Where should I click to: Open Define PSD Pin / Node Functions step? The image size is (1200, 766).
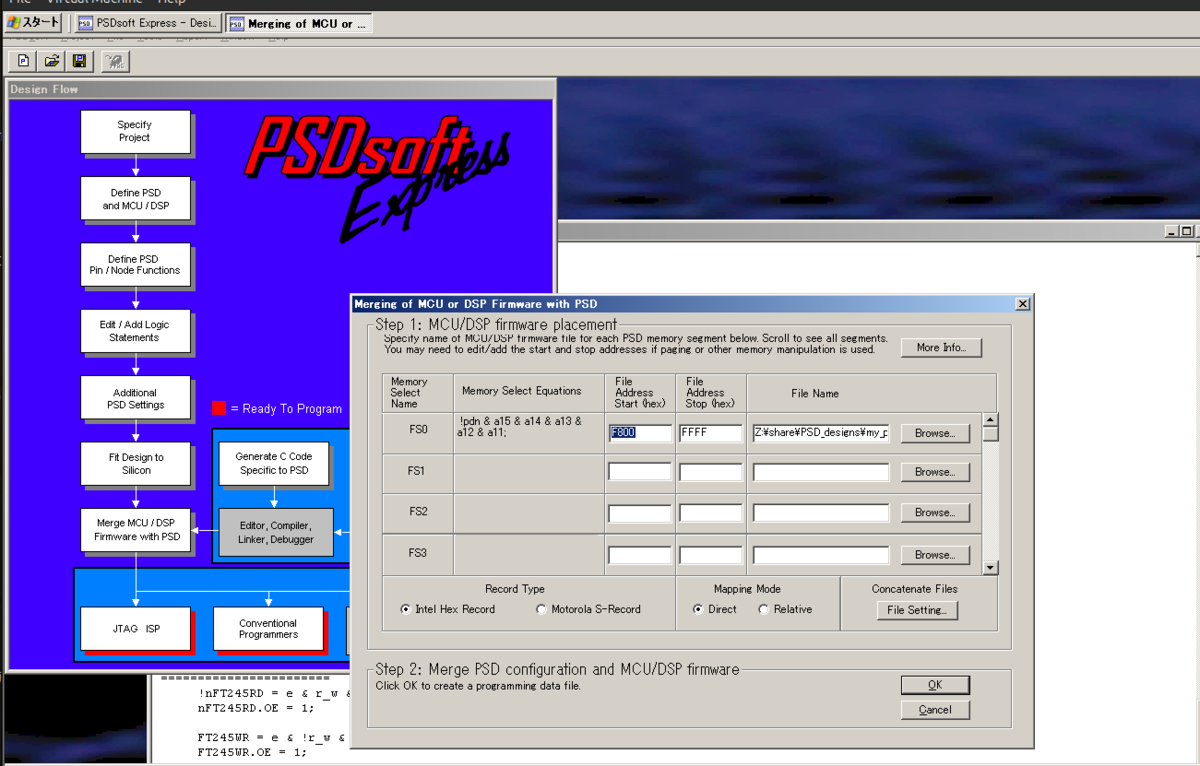pos(135,265)
